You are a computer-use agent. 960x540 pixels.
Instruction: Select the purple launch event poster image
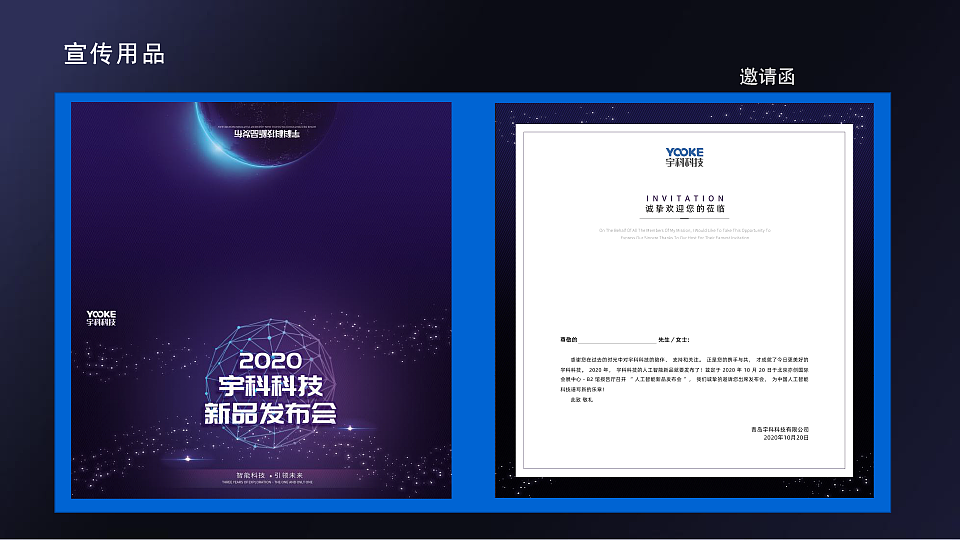pyautogui.click(x=261, y=300)
